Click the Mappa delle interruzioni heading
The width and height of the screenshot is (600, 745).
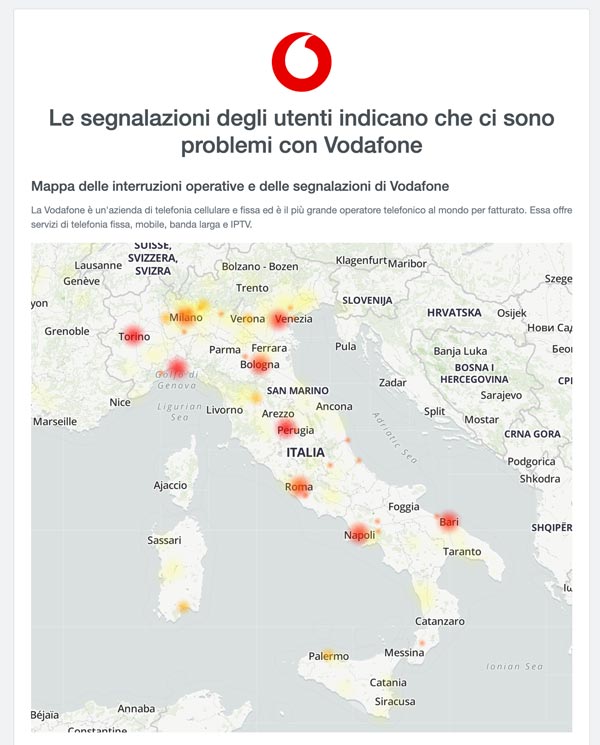tap(240, 186)
